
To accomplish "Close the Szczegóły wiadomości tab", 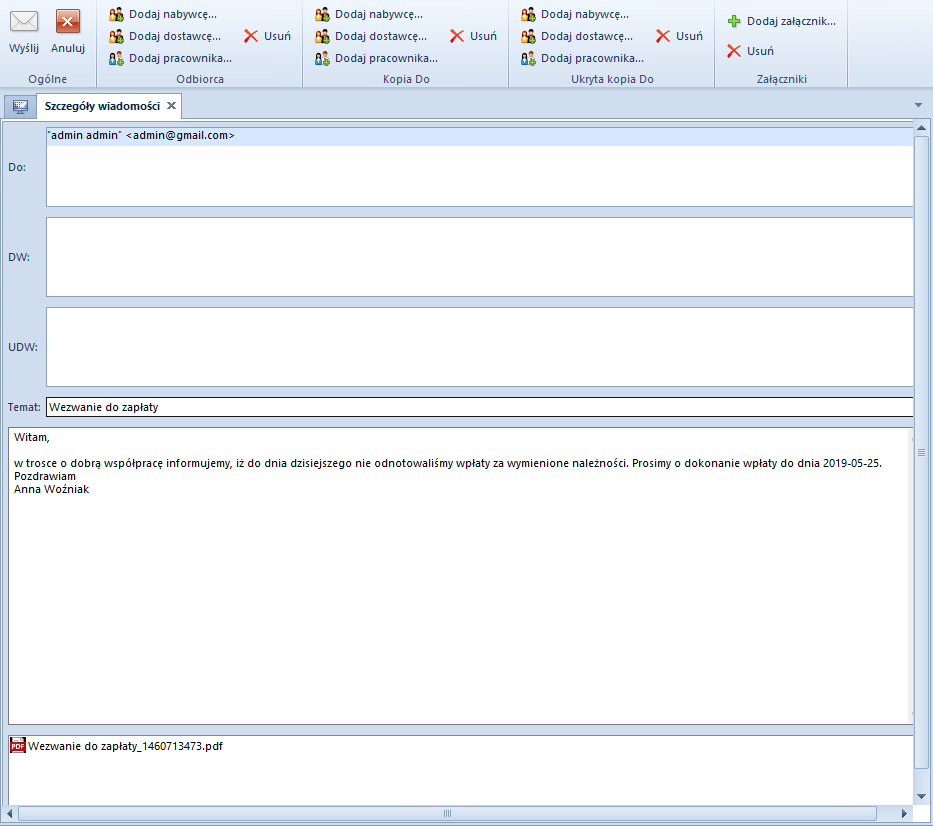I will tap(171, 105).
